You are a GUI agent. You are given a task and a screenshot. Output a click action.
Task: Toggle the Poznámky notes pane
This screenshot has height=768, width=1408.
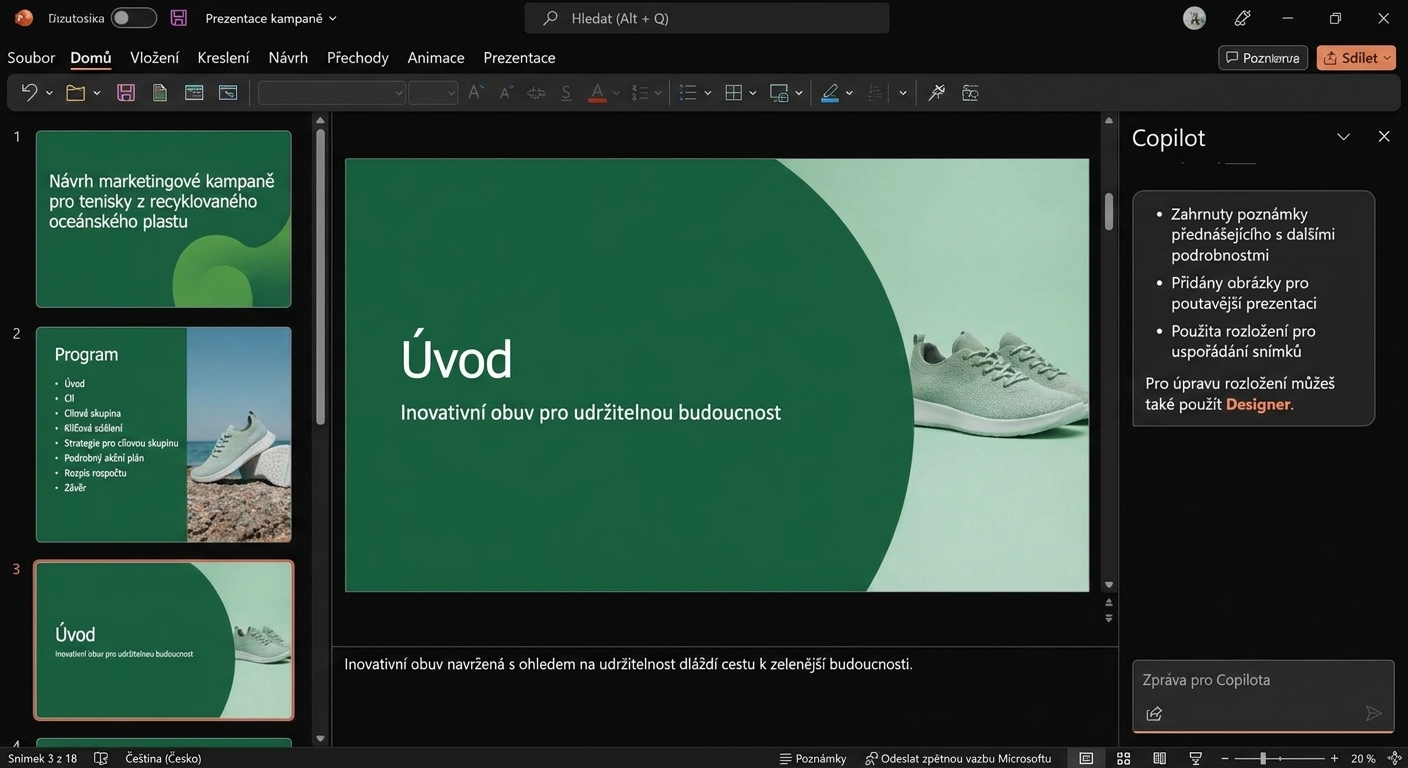point(812,759)
